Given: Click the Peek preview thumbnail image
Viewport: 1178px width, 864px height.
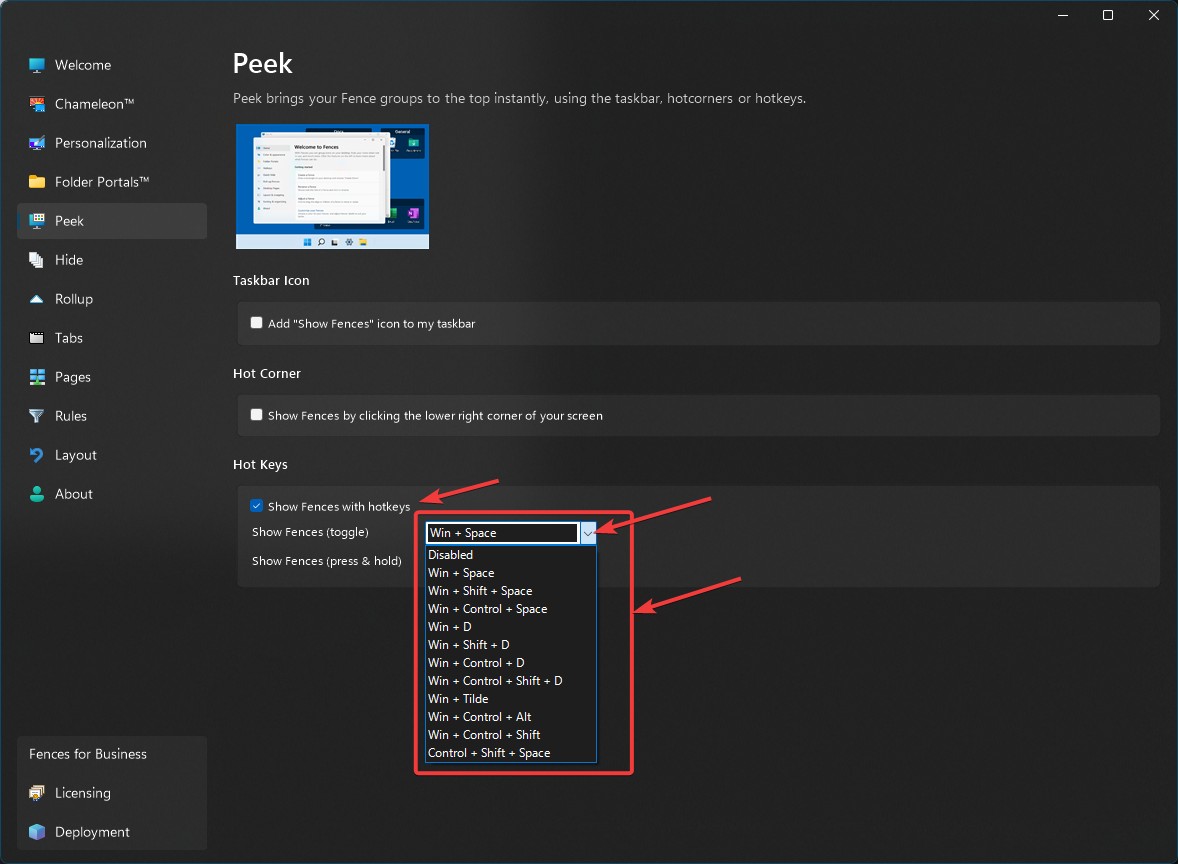Looking at the screenshot, I should click(x=332, y=186).
